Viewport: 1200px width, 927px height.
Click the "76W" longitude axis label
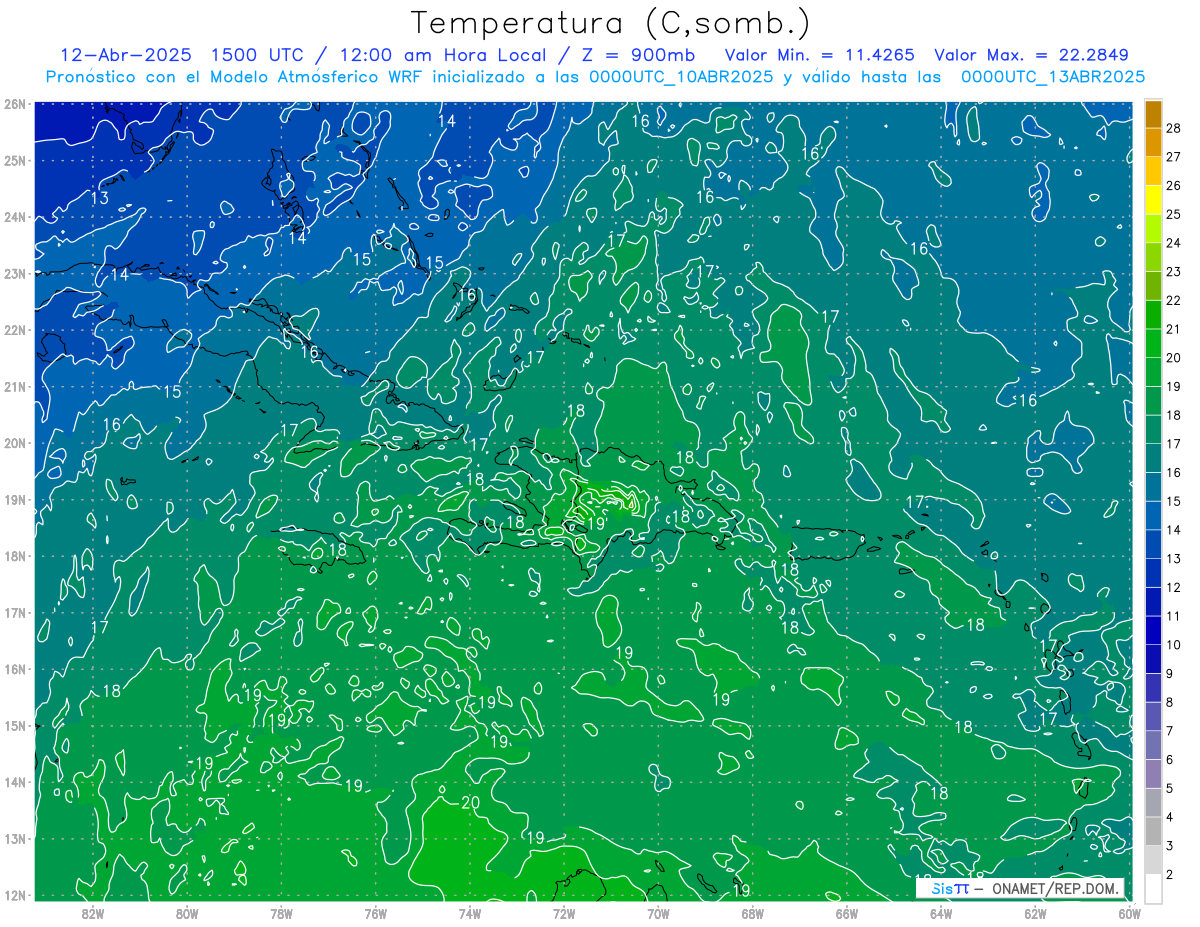point(376,913)
